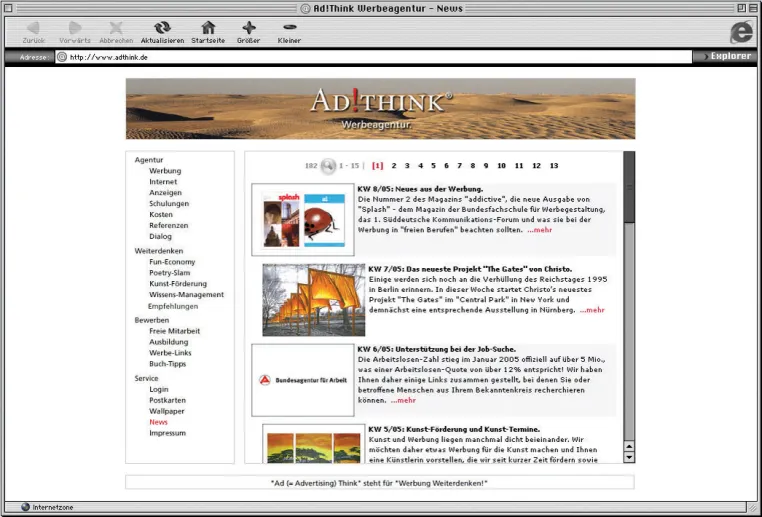Open the Kunst-Förderung sidebar link
This screenshot has height=517, width=762.
pos(178,284)
